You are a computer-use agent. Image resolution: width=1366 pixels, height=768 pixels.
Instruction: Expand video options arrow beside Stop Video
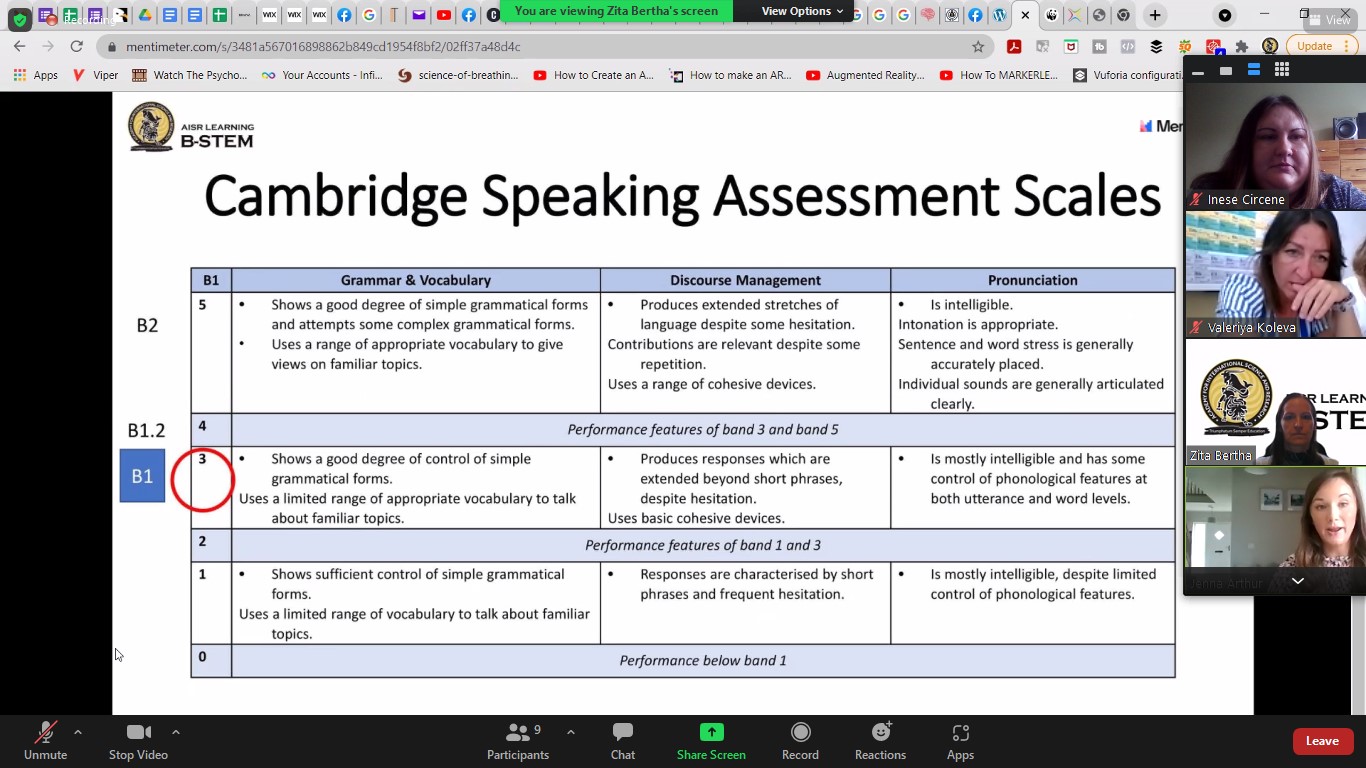click(x=176, y=732)
